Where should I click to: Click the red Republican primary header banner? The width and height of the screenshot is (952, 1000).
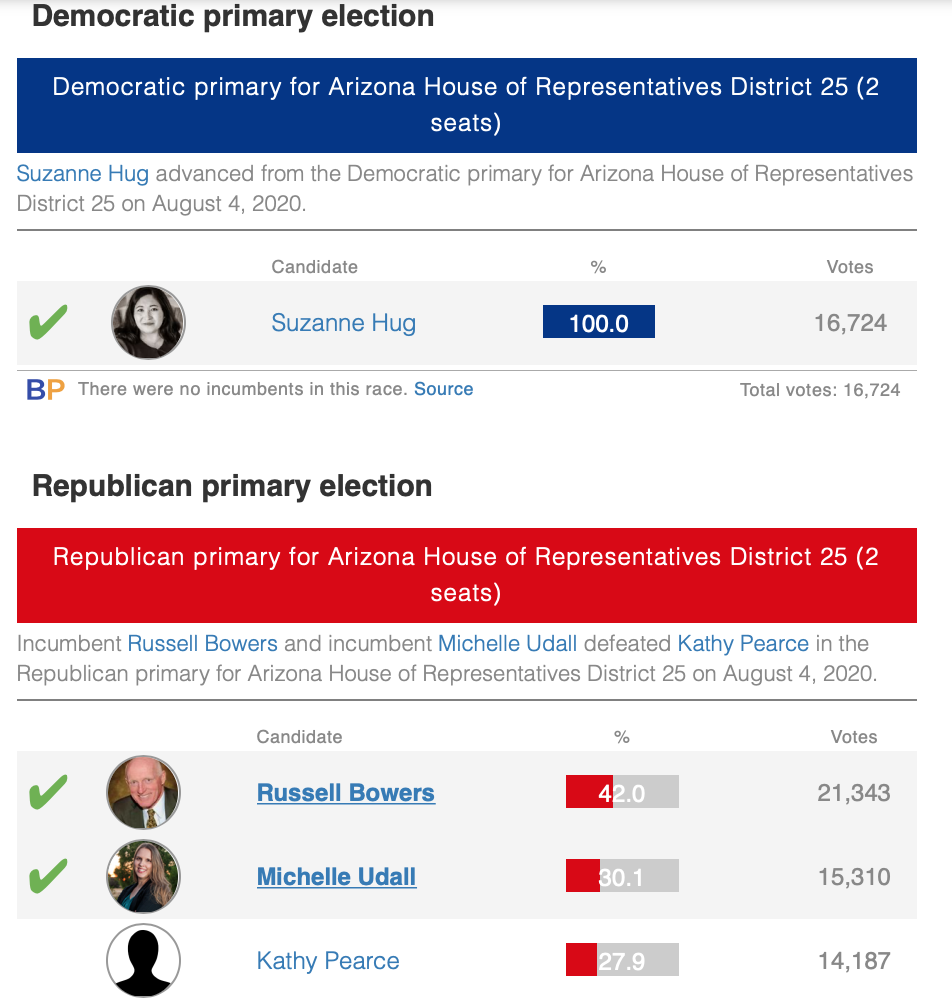pyautogui.click(x=467, y=575)
